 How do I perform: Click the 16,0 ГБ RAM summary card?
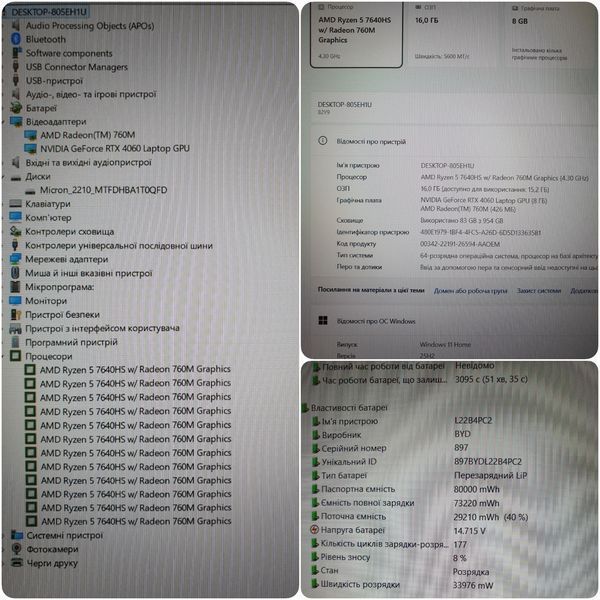[453, 34]
